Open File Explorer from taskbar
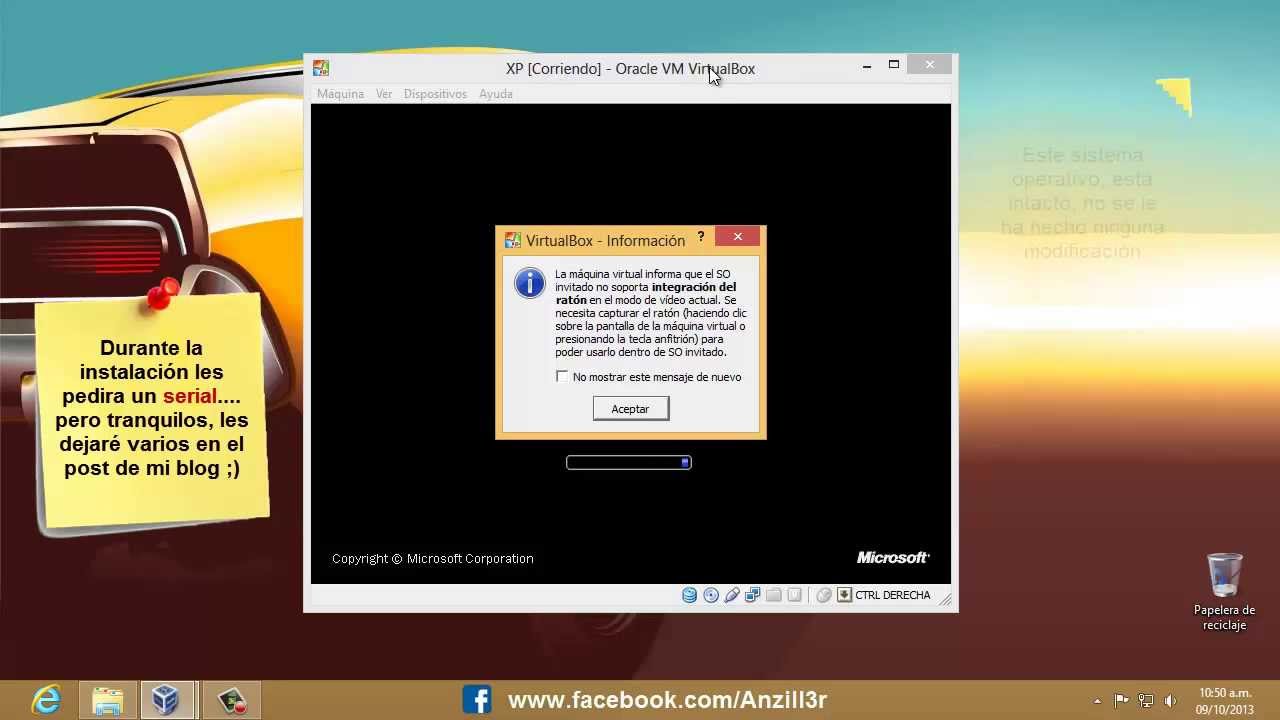The width and height of the screenshot is (1280, 720). pyautogui.click(x=108, y=700)
